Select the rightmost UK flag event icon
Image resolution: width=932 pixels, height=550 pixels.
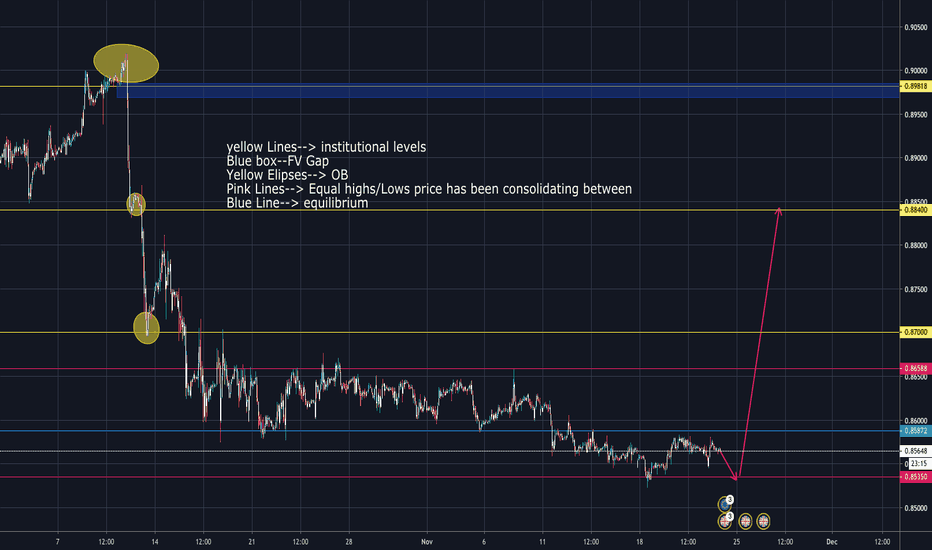[763, 520]
